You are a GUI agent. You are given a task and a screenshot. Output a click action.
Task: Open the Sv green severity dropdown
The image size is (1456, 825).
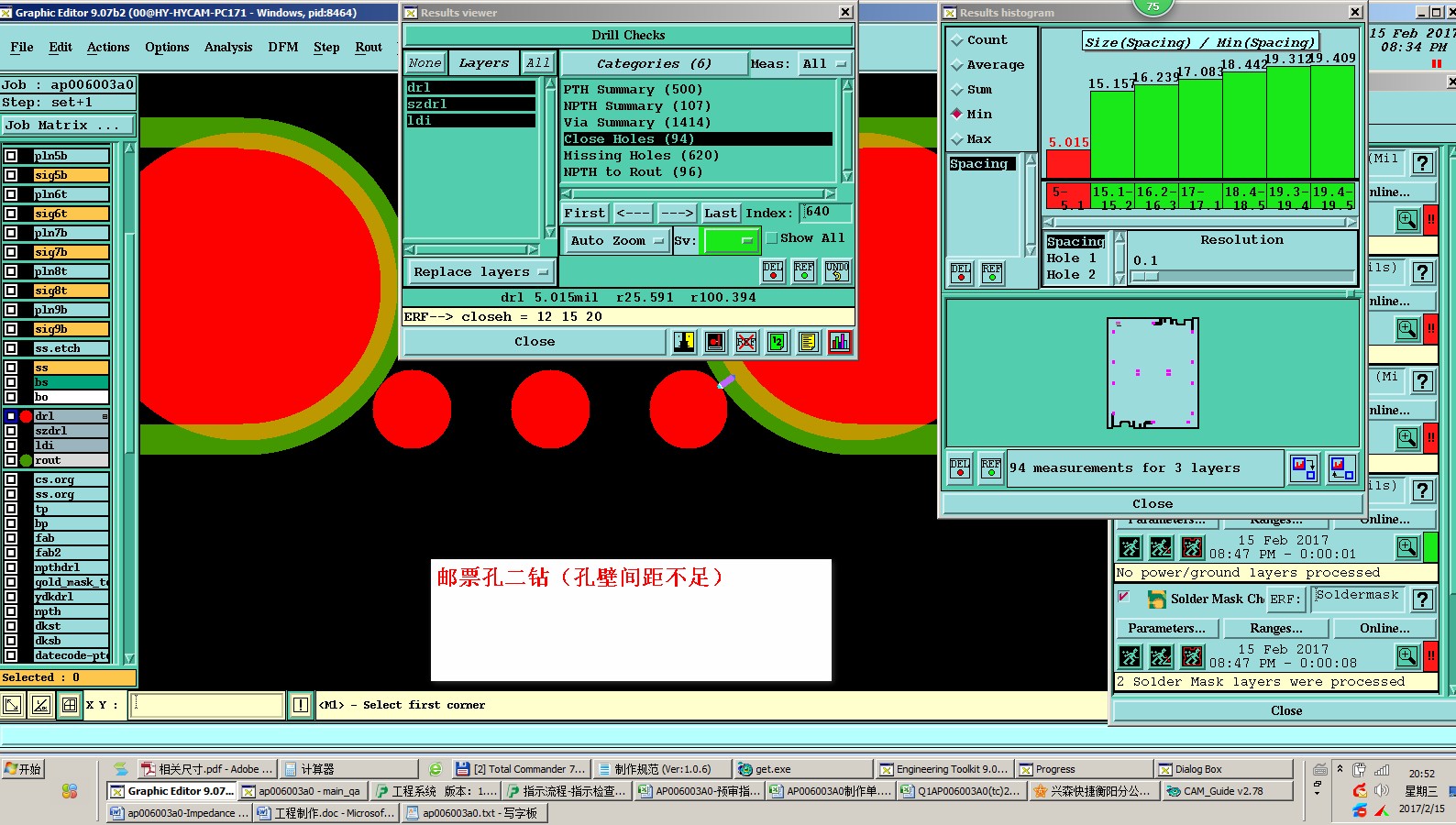(x=730, y=241)
